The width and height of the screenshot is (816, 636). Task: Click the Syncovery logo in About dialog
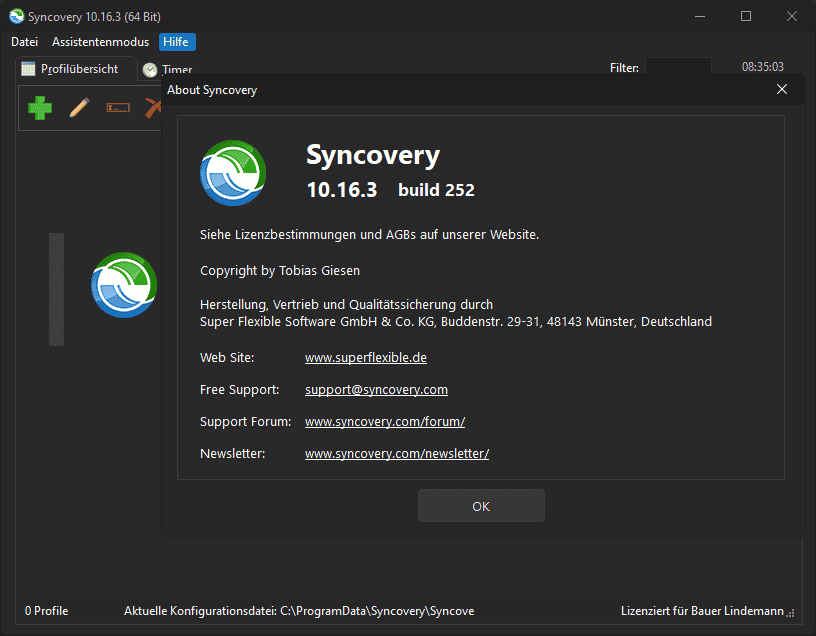[233, 173]
